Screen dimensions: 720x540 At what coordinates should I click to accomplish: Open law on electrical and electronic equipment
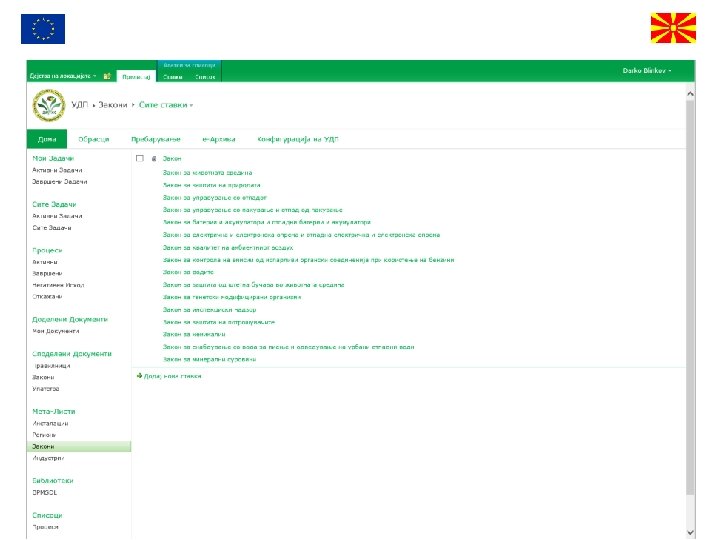(x=301, y=235)
